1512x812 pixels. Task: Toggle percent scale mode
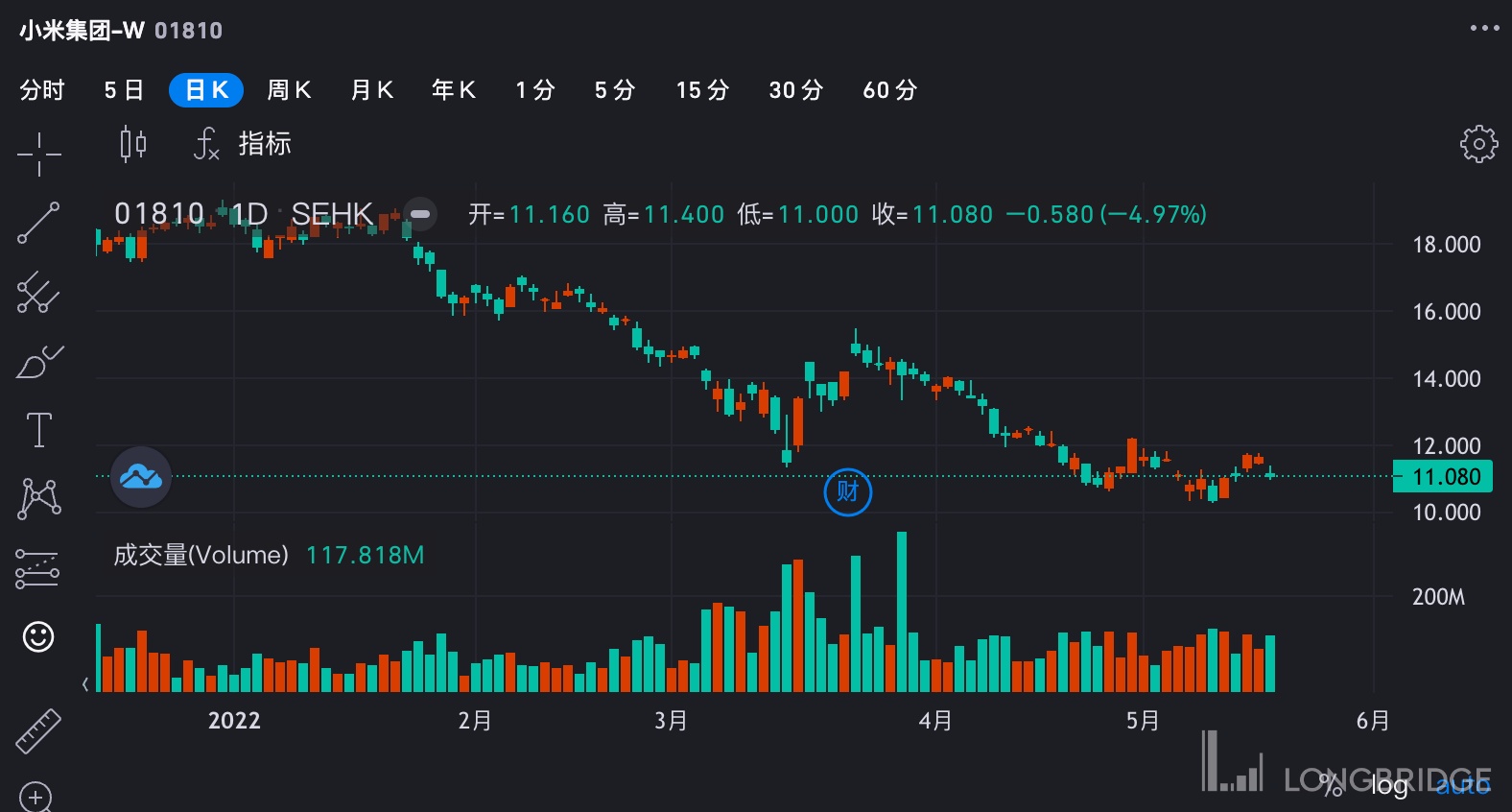point(1331,785)
